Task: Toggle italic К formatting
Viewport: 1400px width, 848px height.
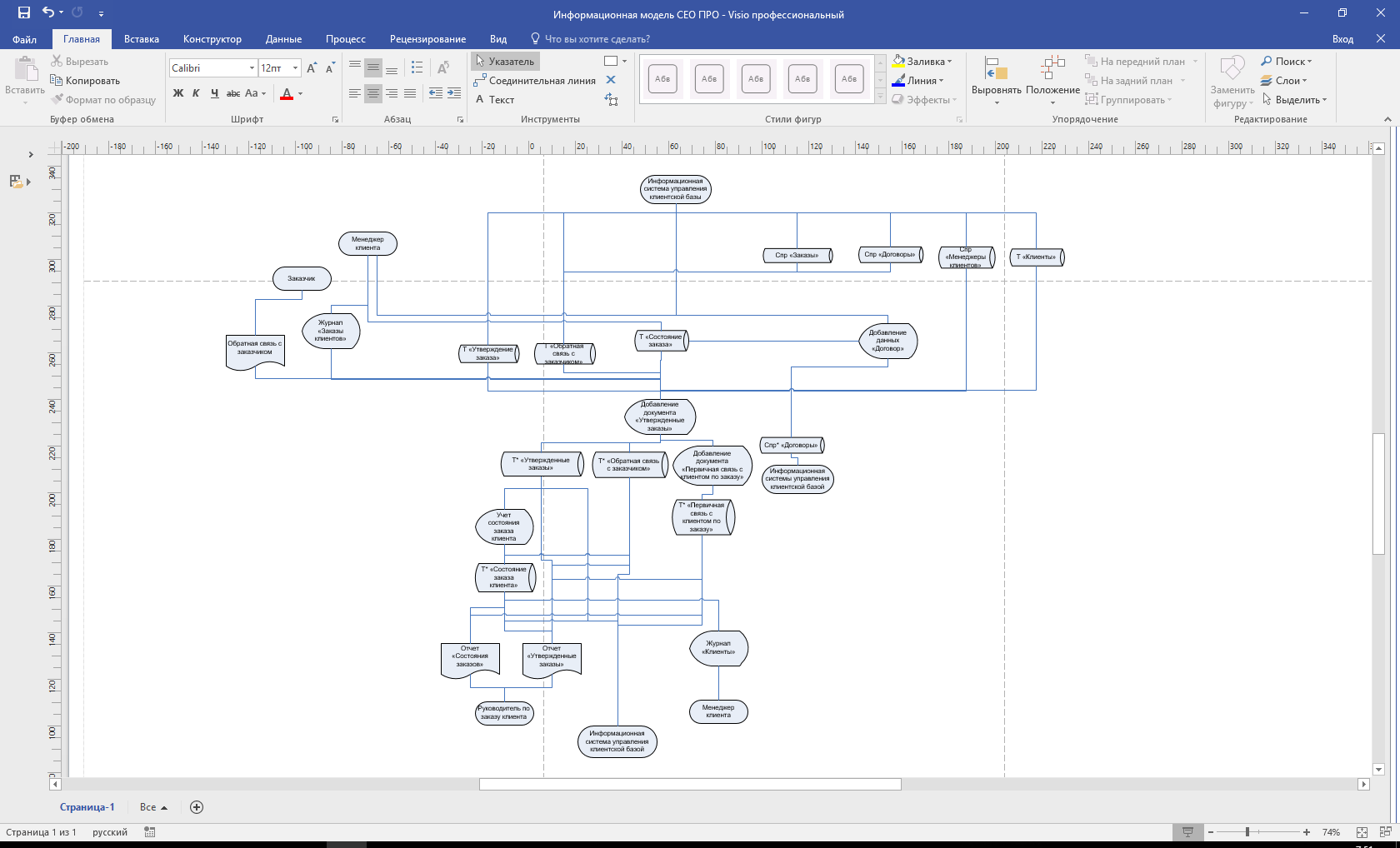Action: point(196,93)
